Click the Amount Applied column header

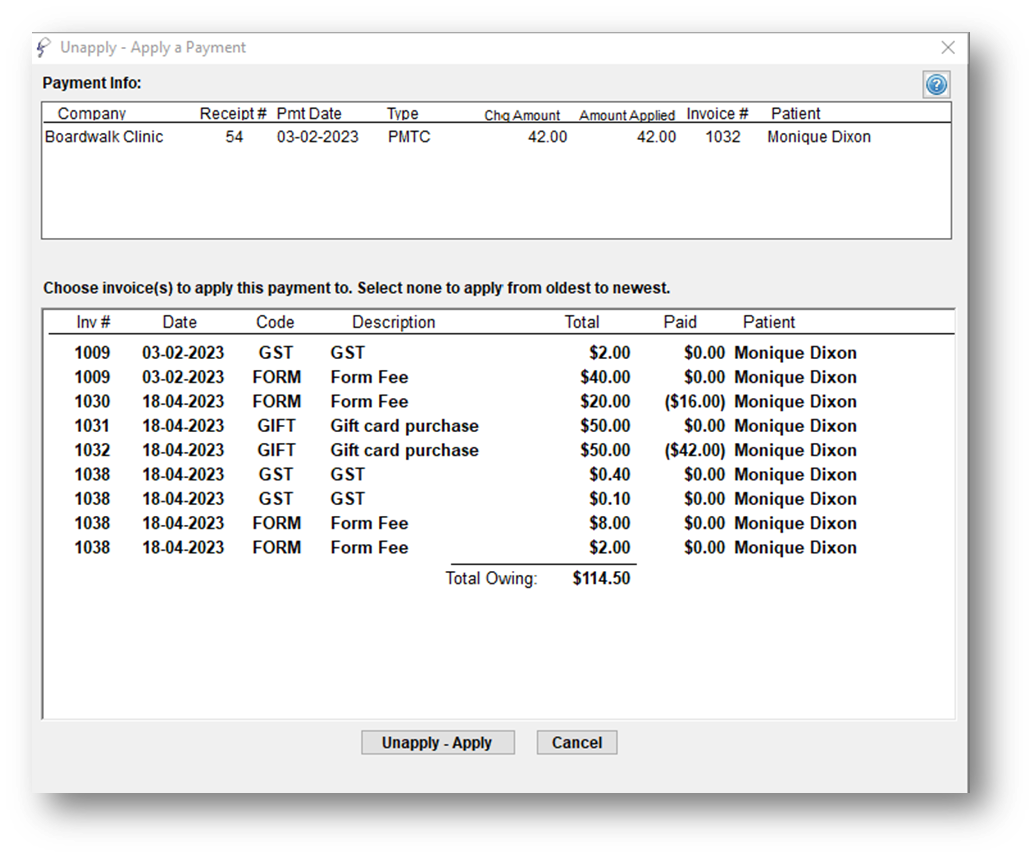point(627,115)
